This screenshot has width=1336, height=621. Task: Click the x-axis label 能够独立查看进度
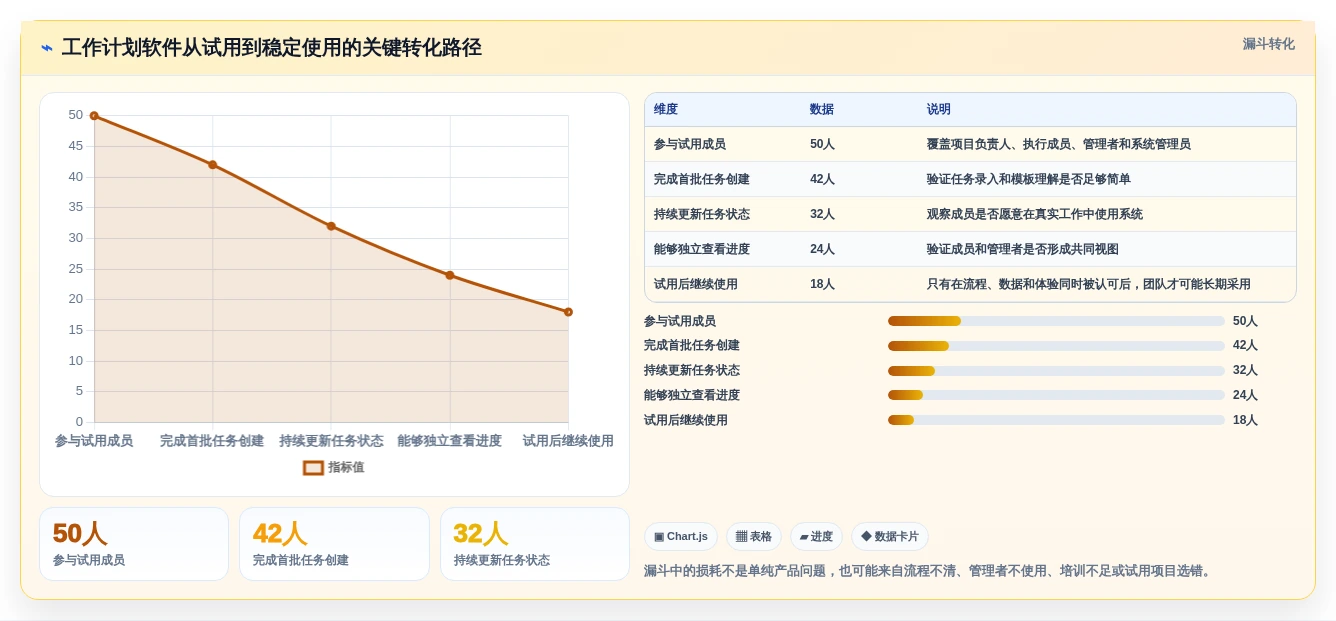coord(450,441)
